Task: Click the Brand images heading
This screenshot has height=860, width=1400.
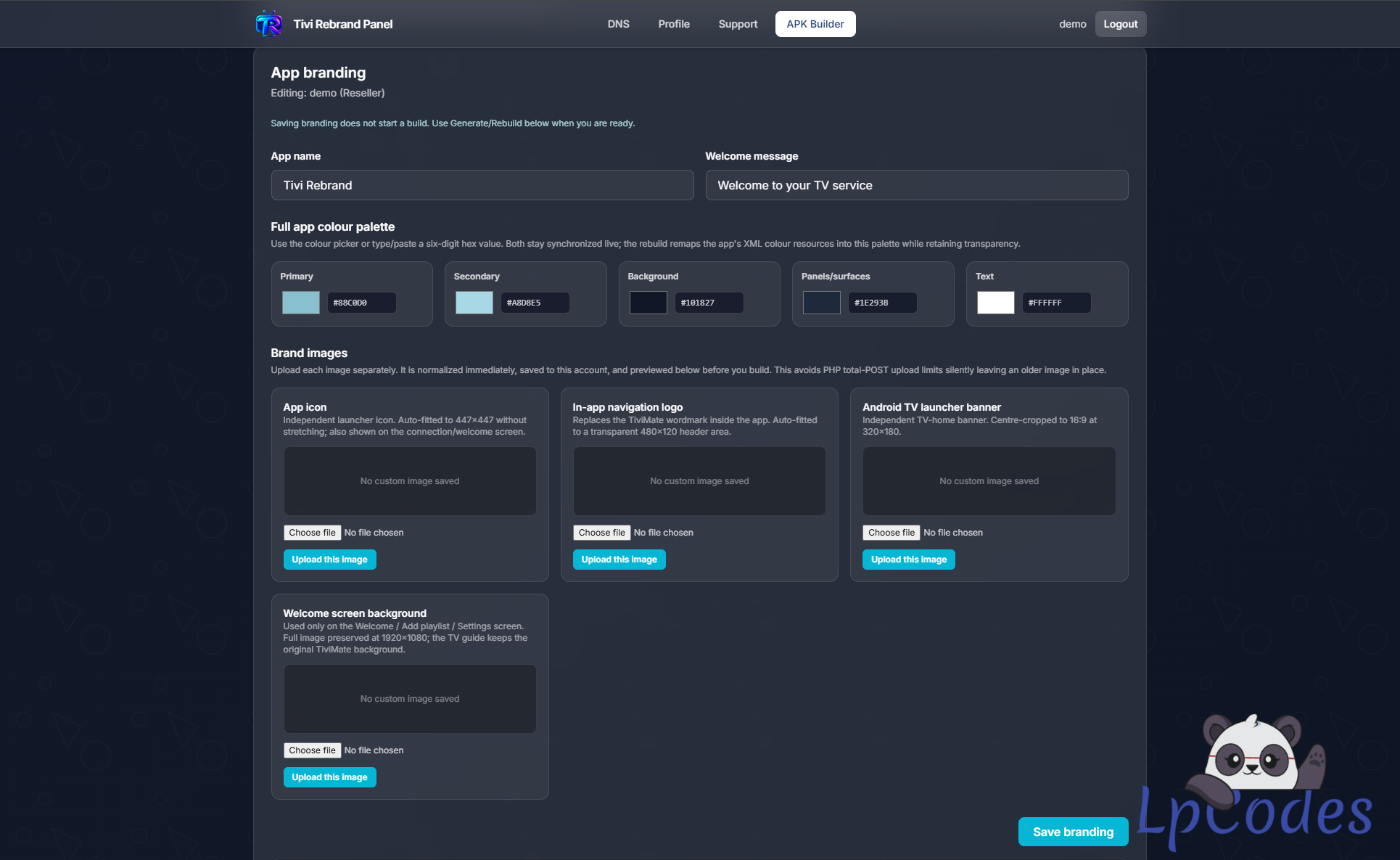Action: point(309,353)
